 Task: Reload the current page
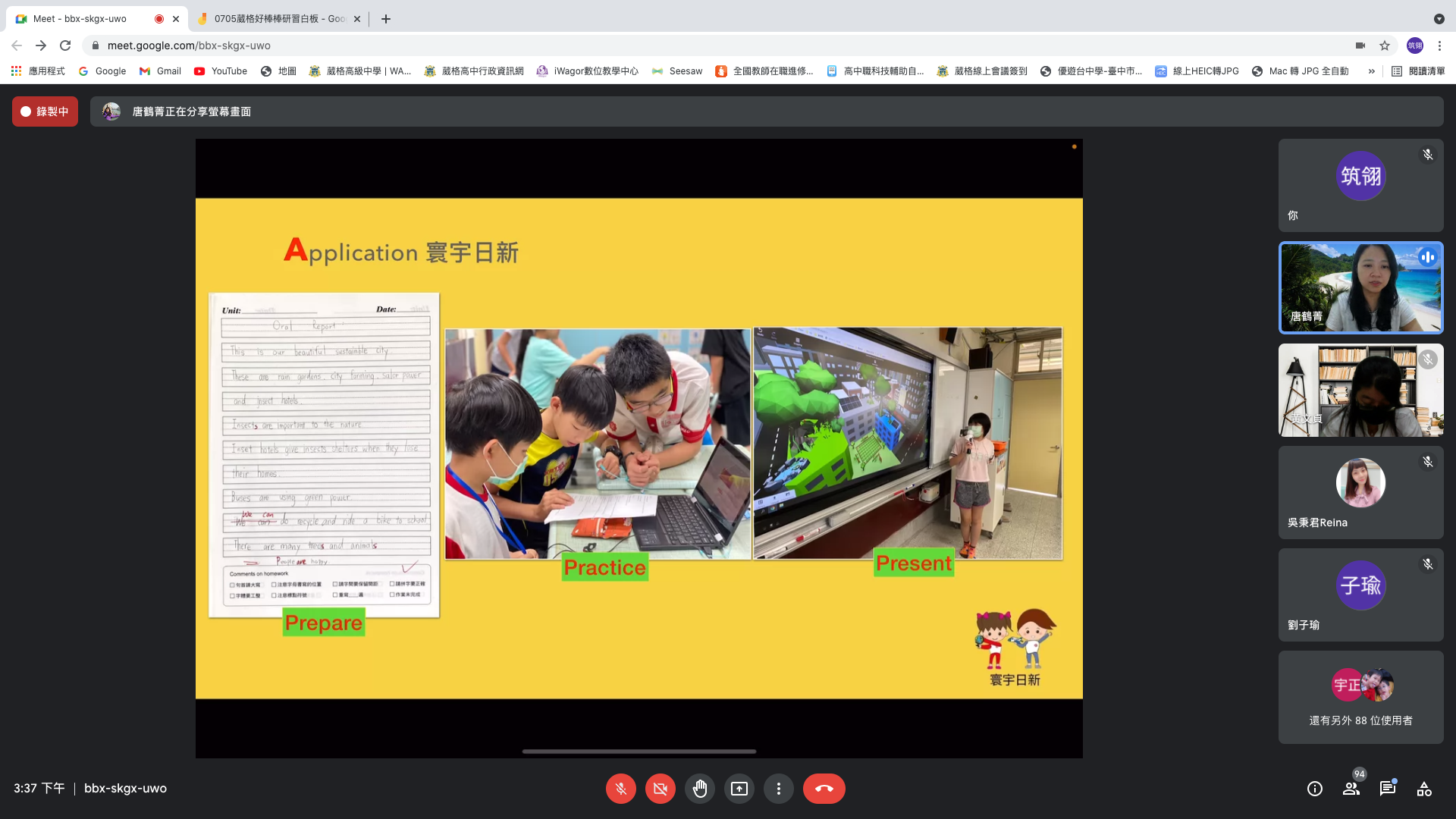click(x=65, y=45)
